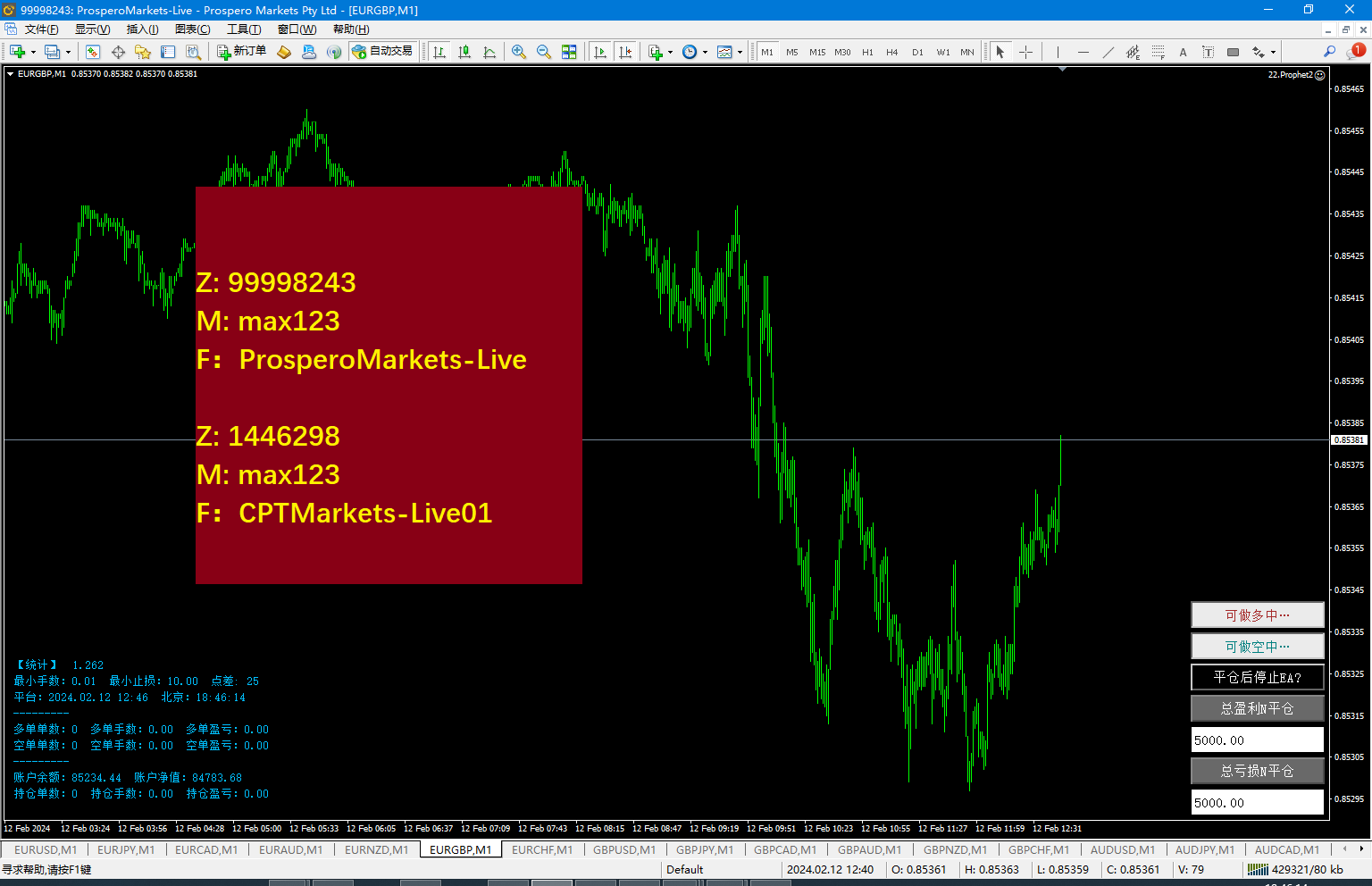The image size is (1372, 886).
Task: Select the rectangle shape tool
Action: click(1233, 52)
